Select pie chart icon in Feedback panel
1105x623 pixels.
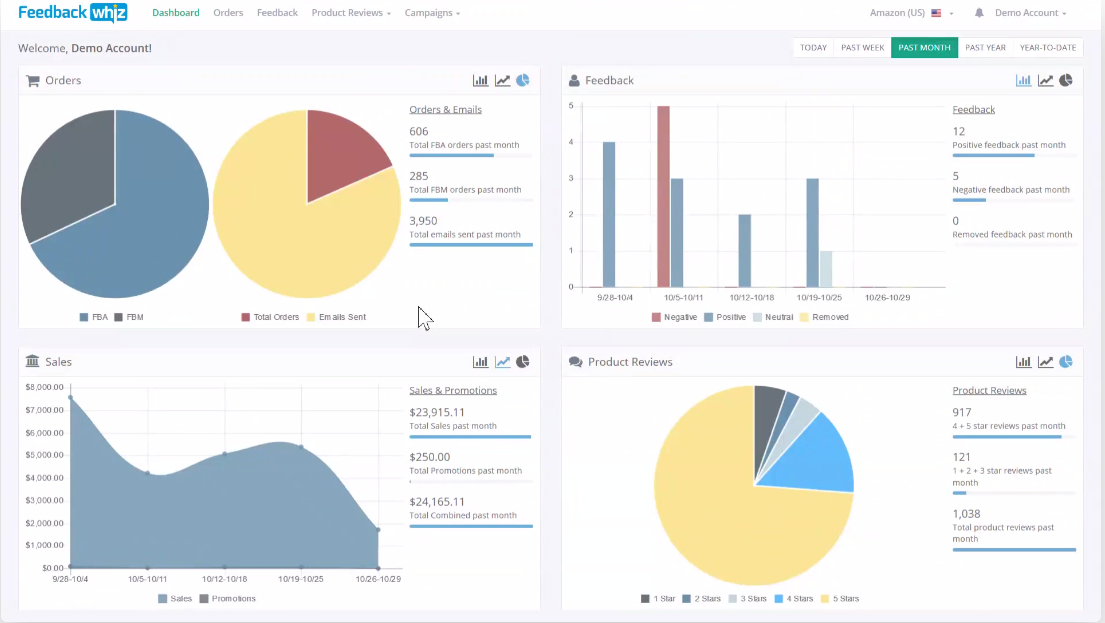coord(1066,80)
